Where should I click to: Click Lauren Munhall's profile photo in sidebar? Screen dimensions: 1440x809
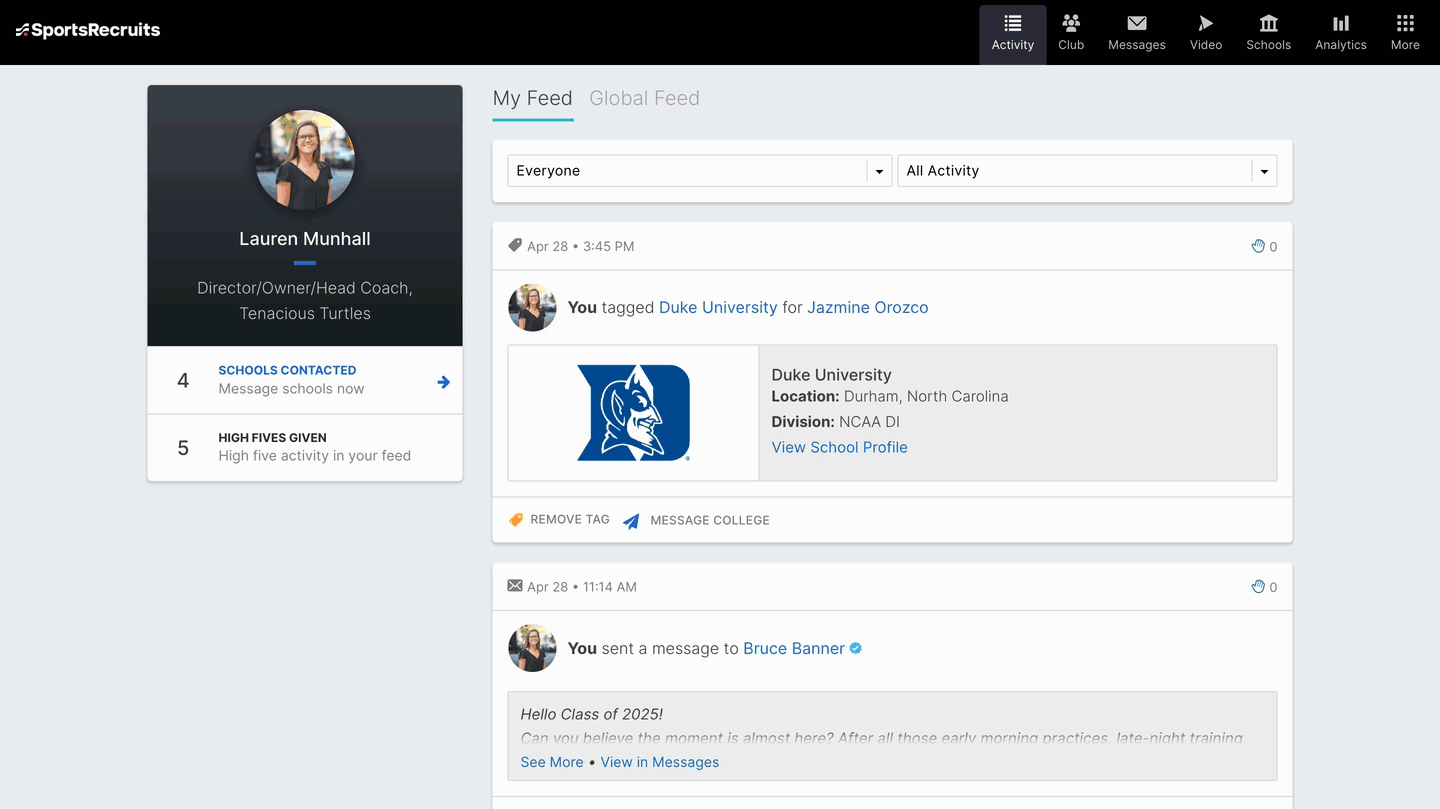pyautogui.click(x=305, y=160)
